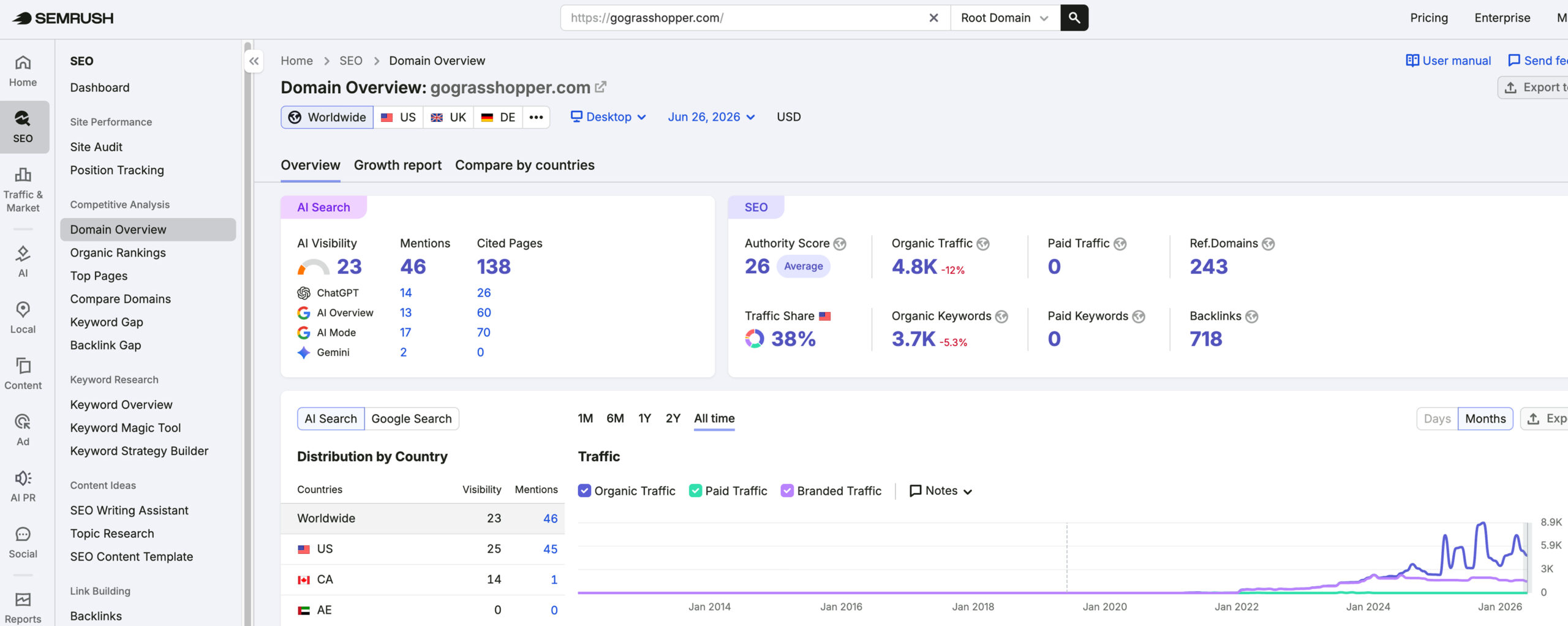Open Site Audit in sidebar
Screen dimensions: 1568x626
click(x=96, y=147)
